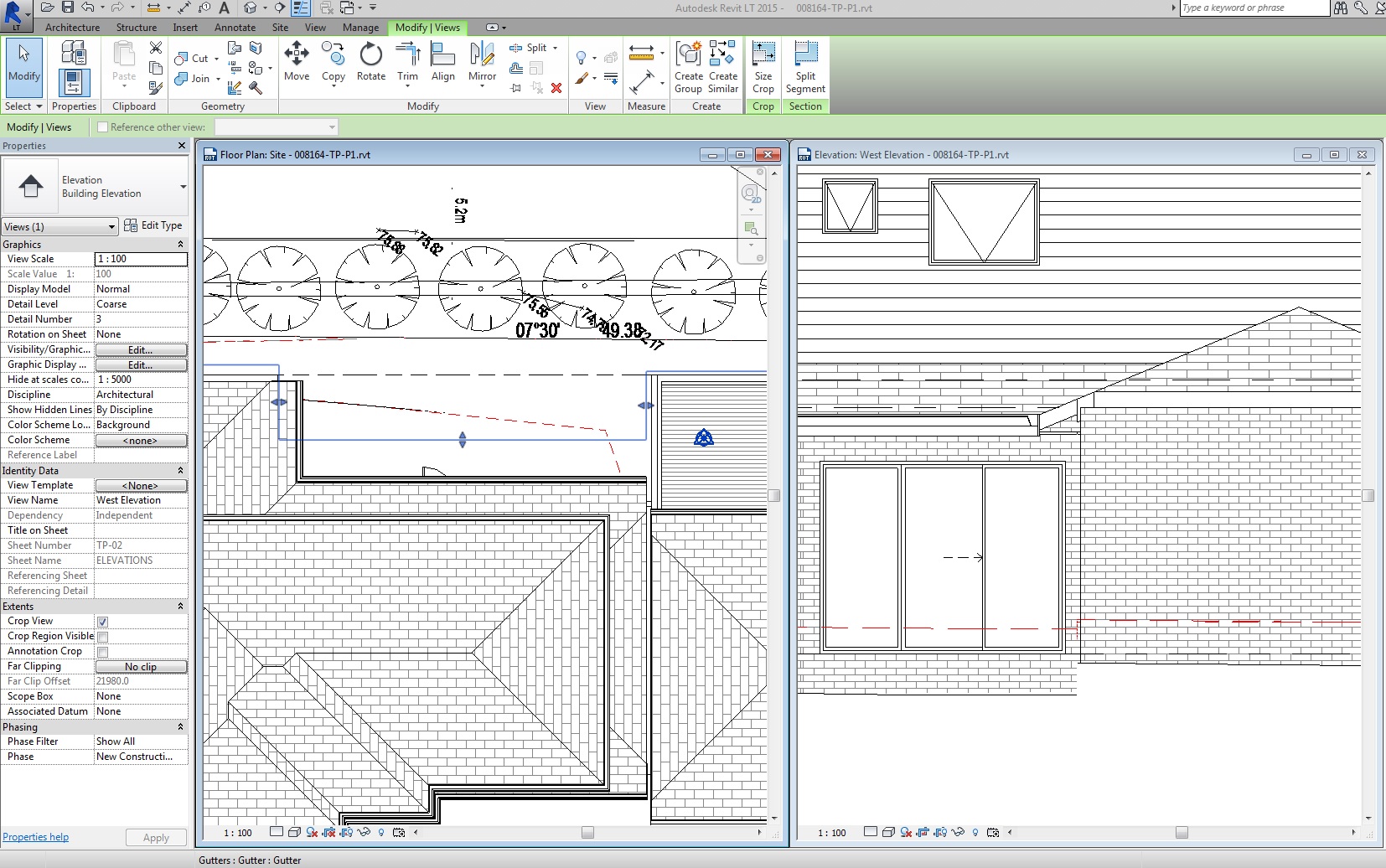
Task: Toggle Crop Region Visible on
Action: 102,636
